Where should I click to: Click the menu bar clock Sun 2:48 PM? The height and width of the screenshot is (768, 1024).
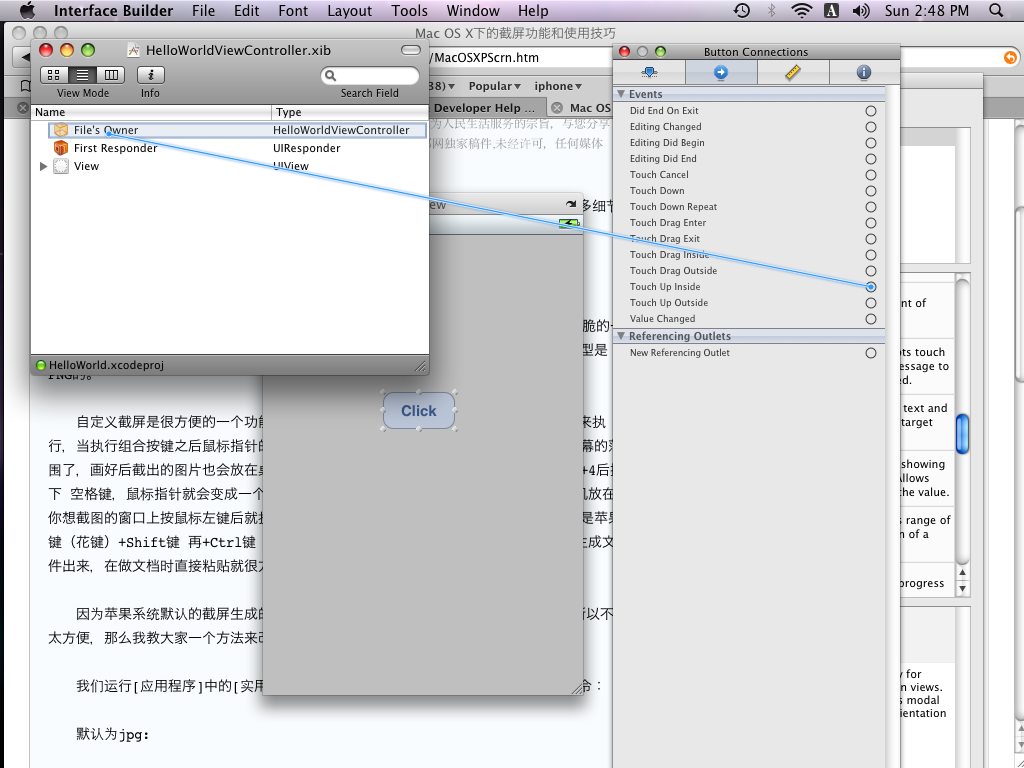tap(927, 10)
